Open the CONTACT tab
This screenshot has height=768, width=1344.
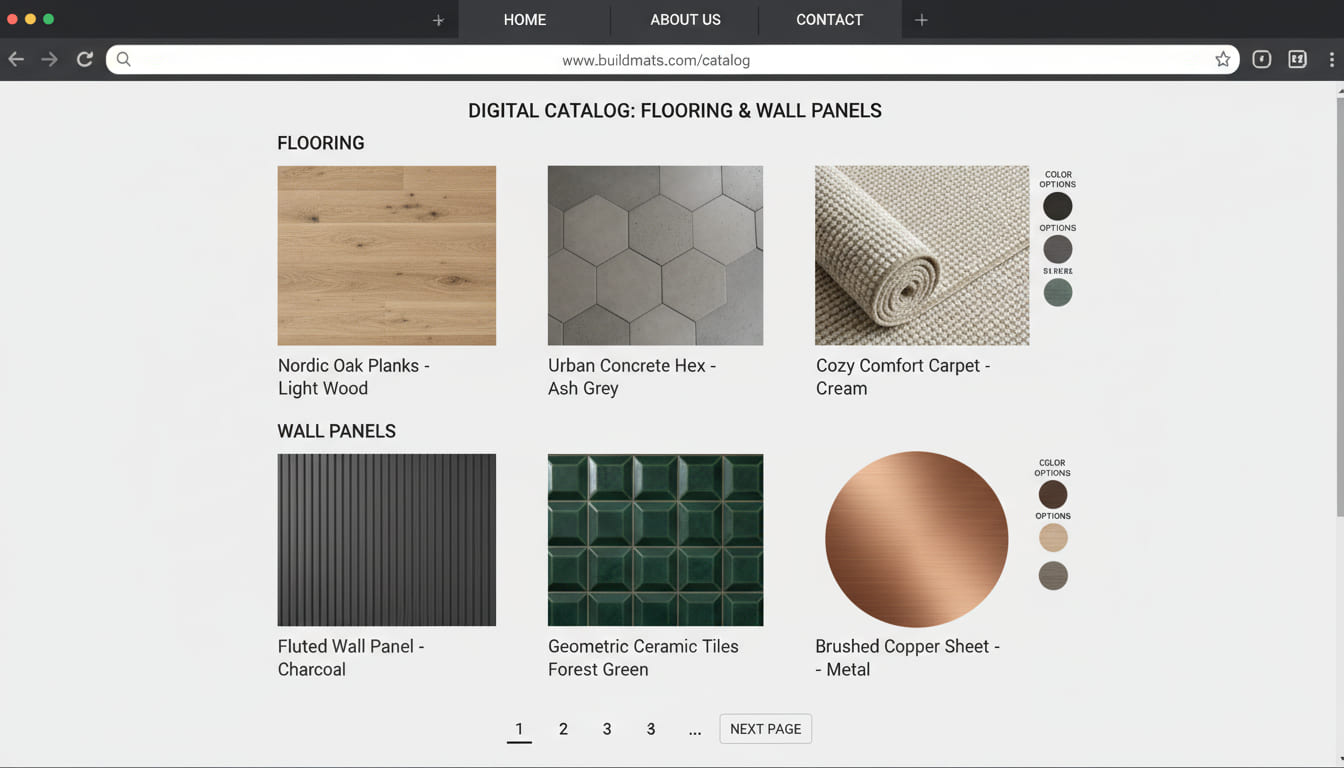[x=829, y=20]
